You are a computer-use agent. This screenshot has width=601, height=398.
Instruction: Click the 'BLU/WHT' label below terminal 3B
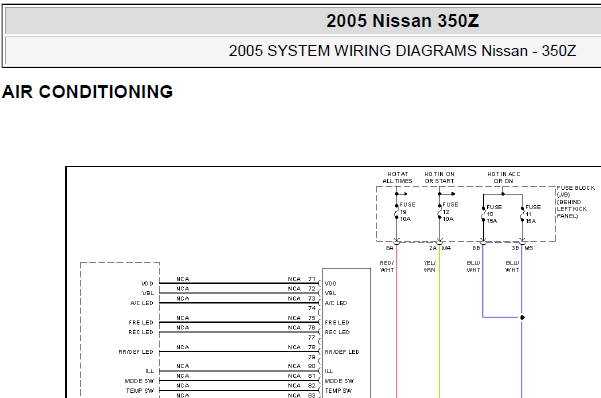coord(512,266)
